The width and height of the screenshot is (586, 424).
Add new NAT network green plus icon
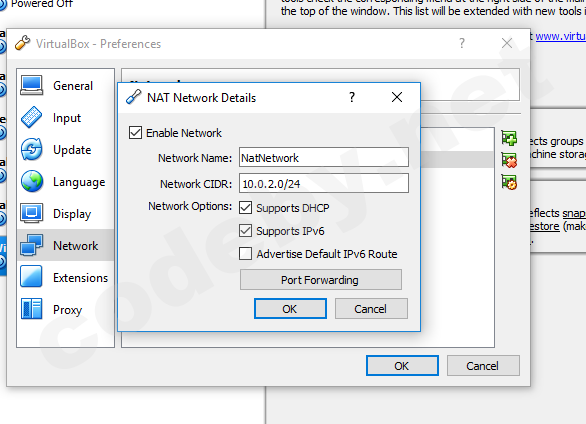509,138
